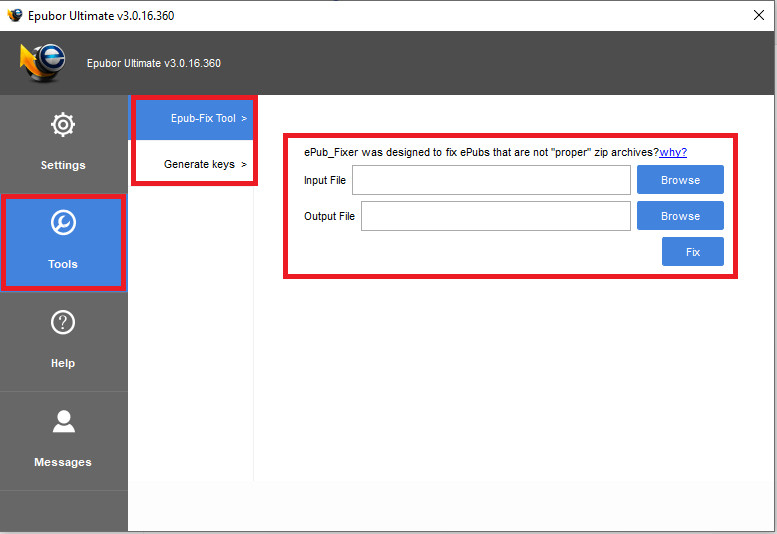
Task: Browse for the Input File
Action: 680,180
